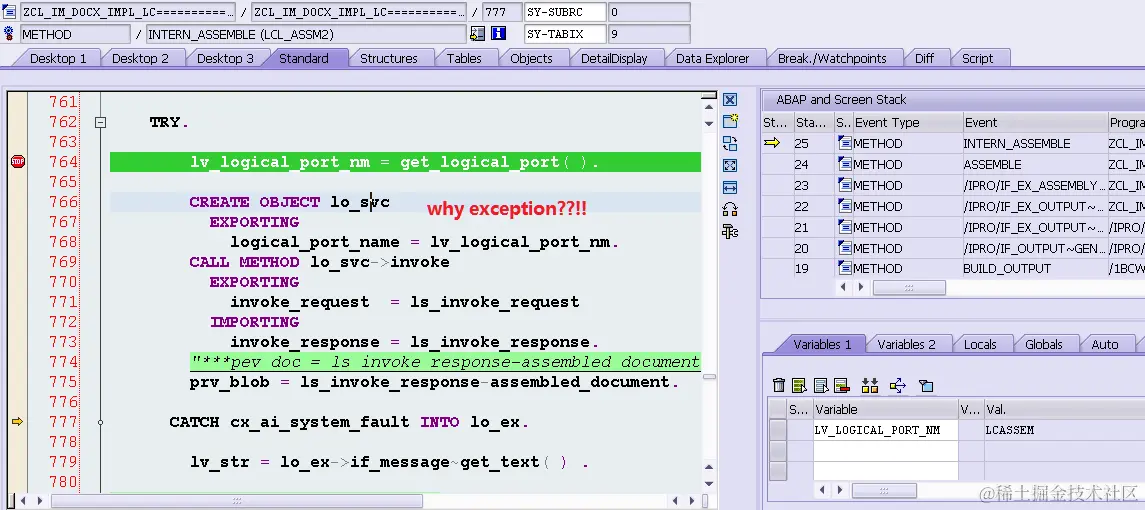Click the variables table's right scroll arrow
The height and width of the screenshot is (510, 1145).
click(840, 490)
